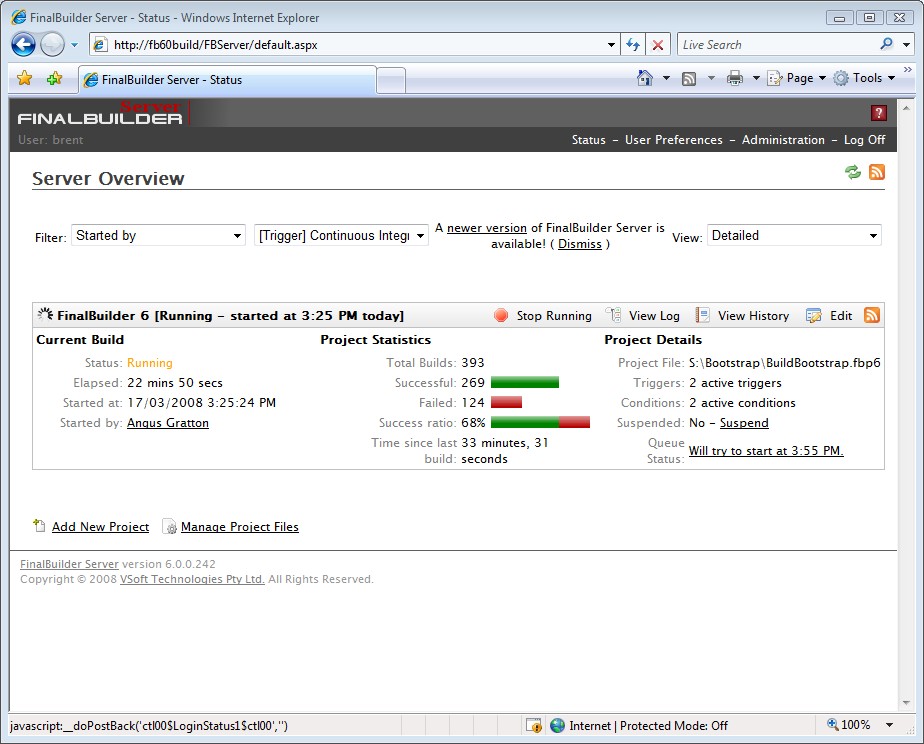Open the zoom level dropdown arrow
This screenshot has height=744, width=924.
click(x=889, y=725)
